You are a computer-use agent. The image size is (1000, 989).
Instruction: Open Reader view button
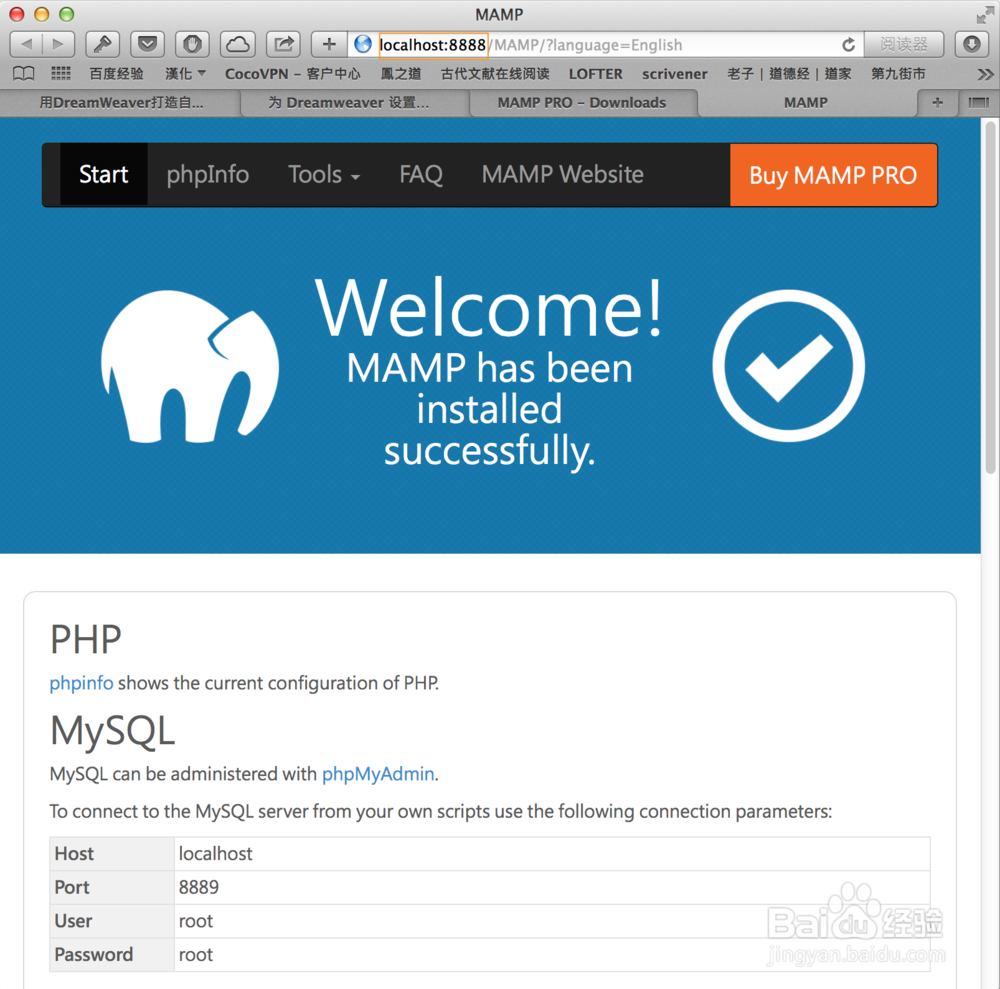pos(904,45)
